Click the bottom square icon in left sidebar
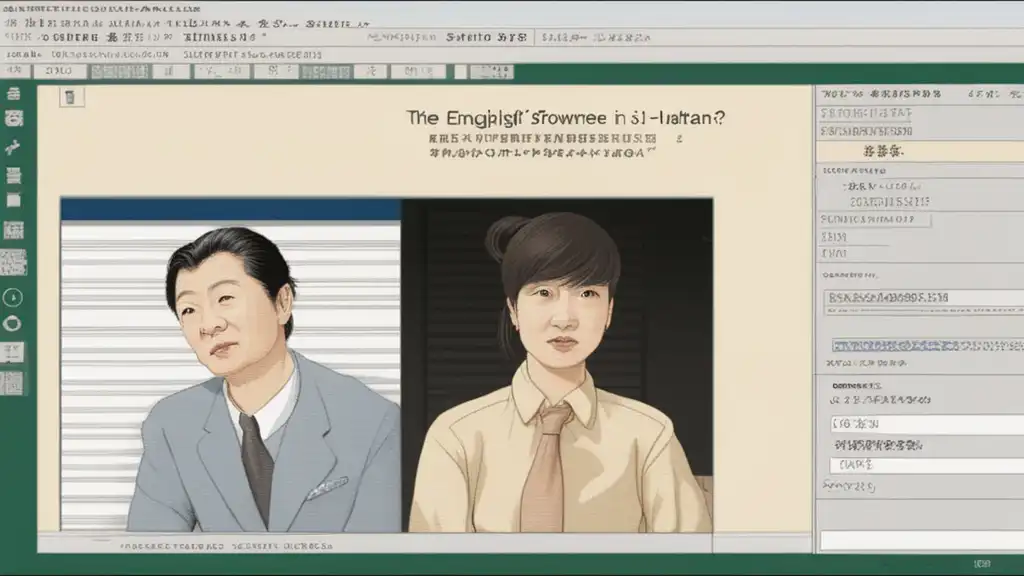The image size is (1024, 576). 14,383
